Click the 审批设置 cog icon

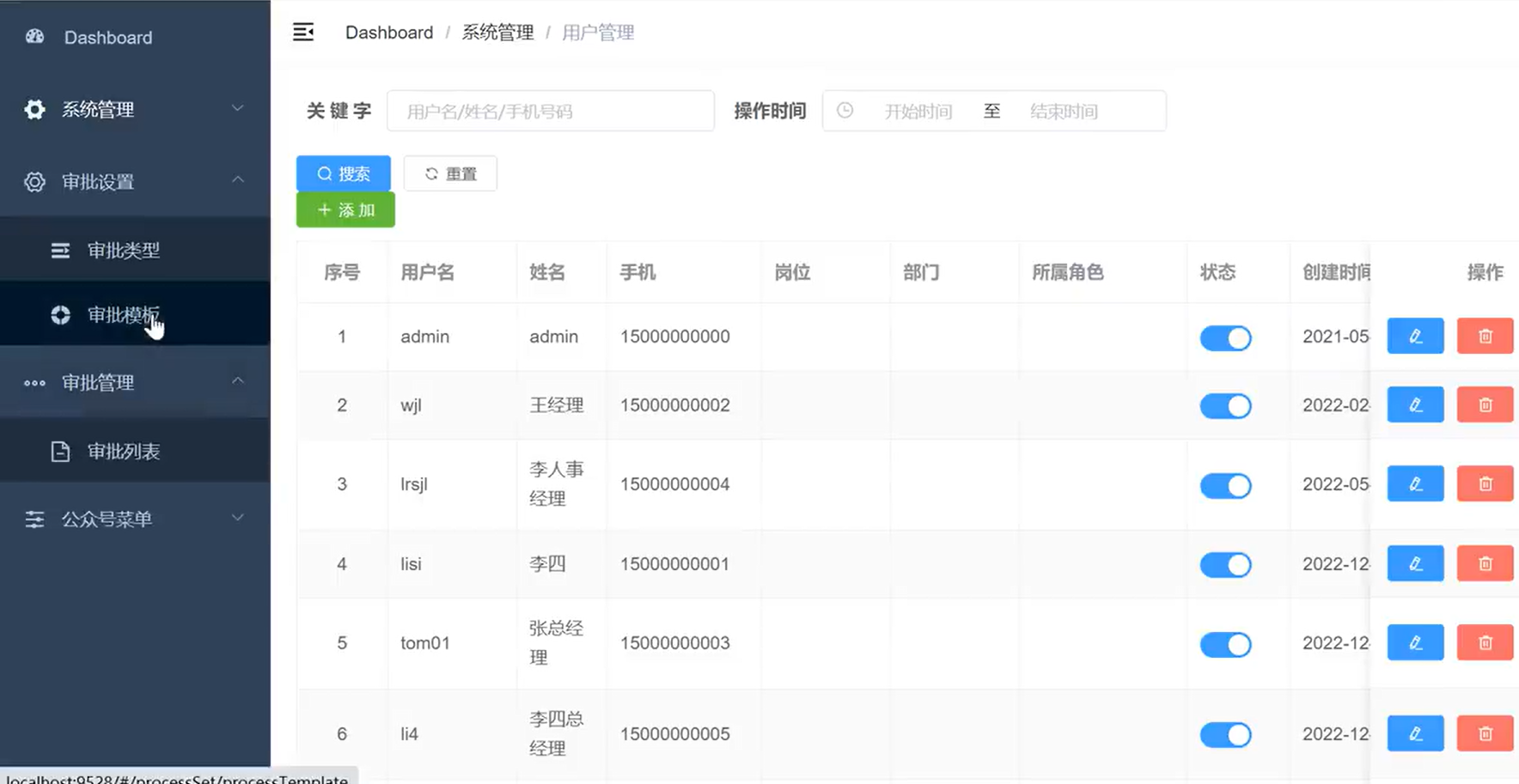(x=34, y=181)
